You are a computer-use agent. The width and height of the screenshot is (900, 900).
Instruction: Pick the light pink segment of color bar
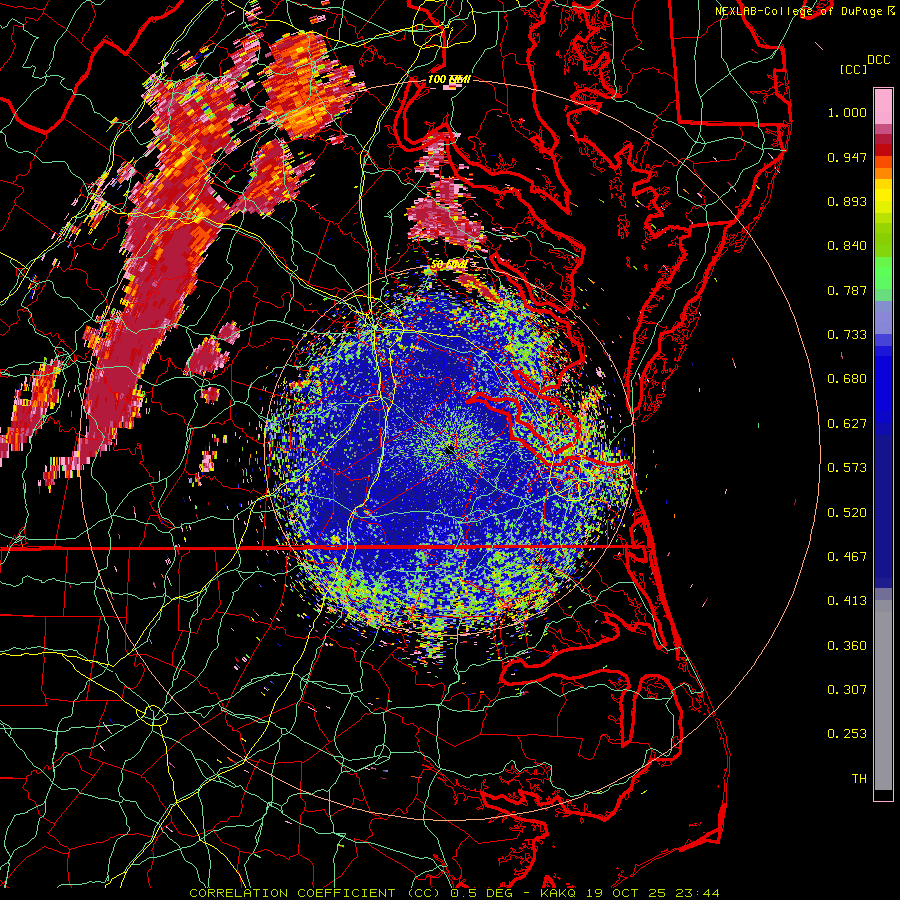(x=883, y=106)
